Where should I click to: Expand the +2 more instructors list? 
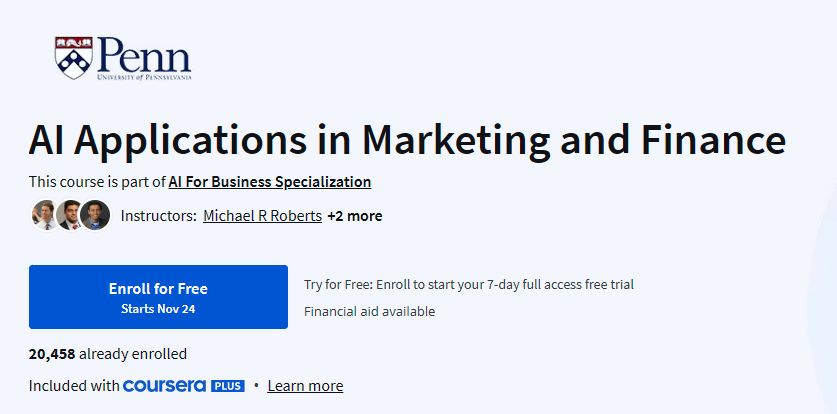pyautogui.click(x=354, y=216)
